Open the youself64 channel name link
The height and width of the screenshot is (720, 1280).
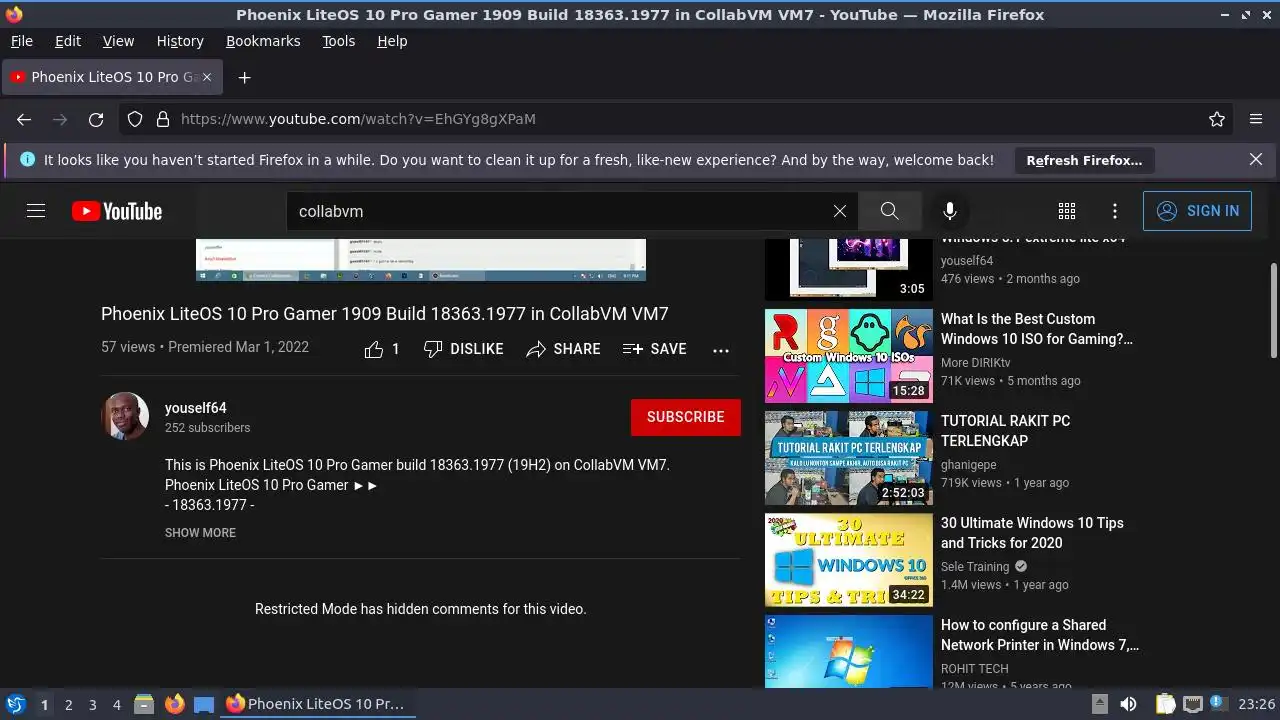(x=196, y=408)
